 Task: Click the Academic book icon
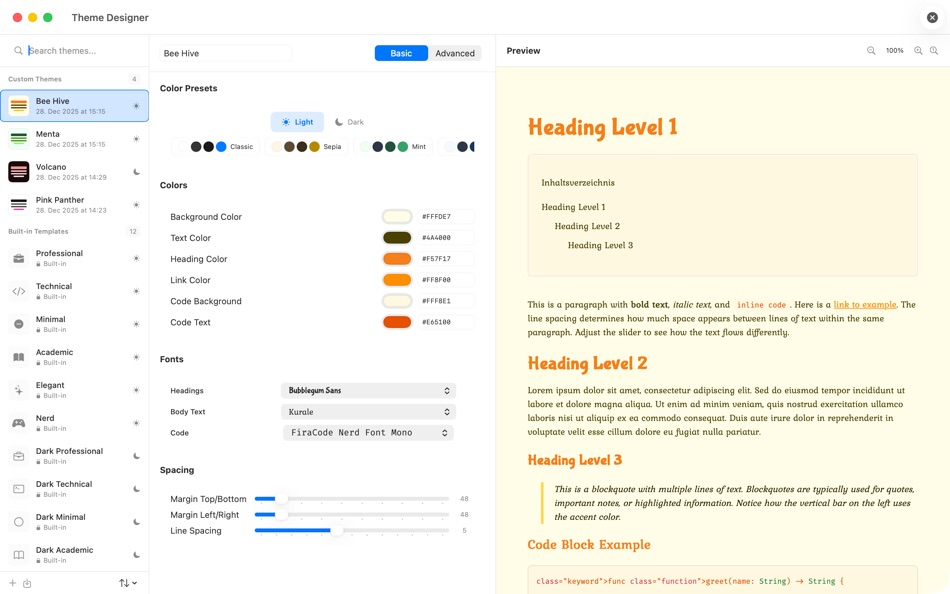coord(19,357)
